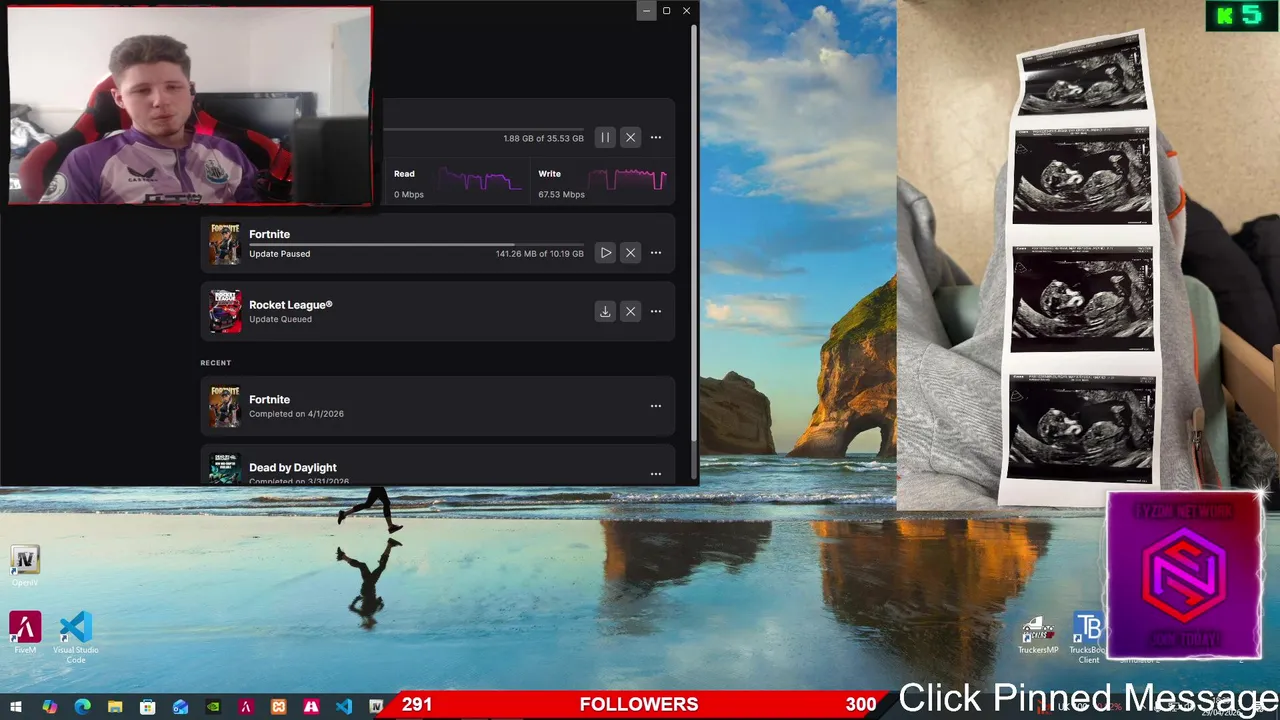1280x720 pixels.
Task: Click the Rocket League cover thumbnail
Action: tap(225, 311)
